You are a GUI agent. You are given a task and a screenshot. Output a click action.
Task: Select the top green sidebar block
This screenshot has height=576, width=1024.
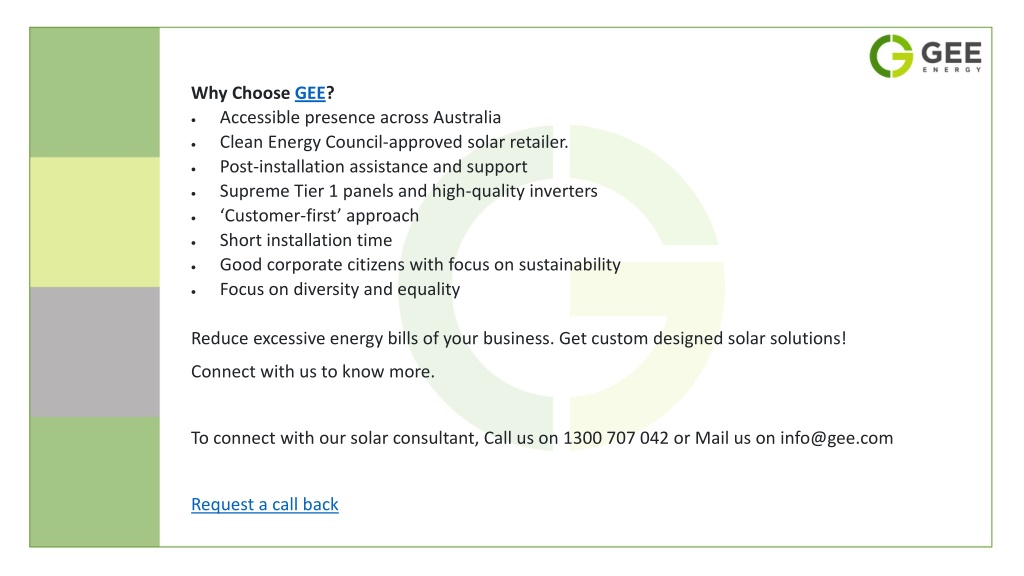click(x=95, y=92)
